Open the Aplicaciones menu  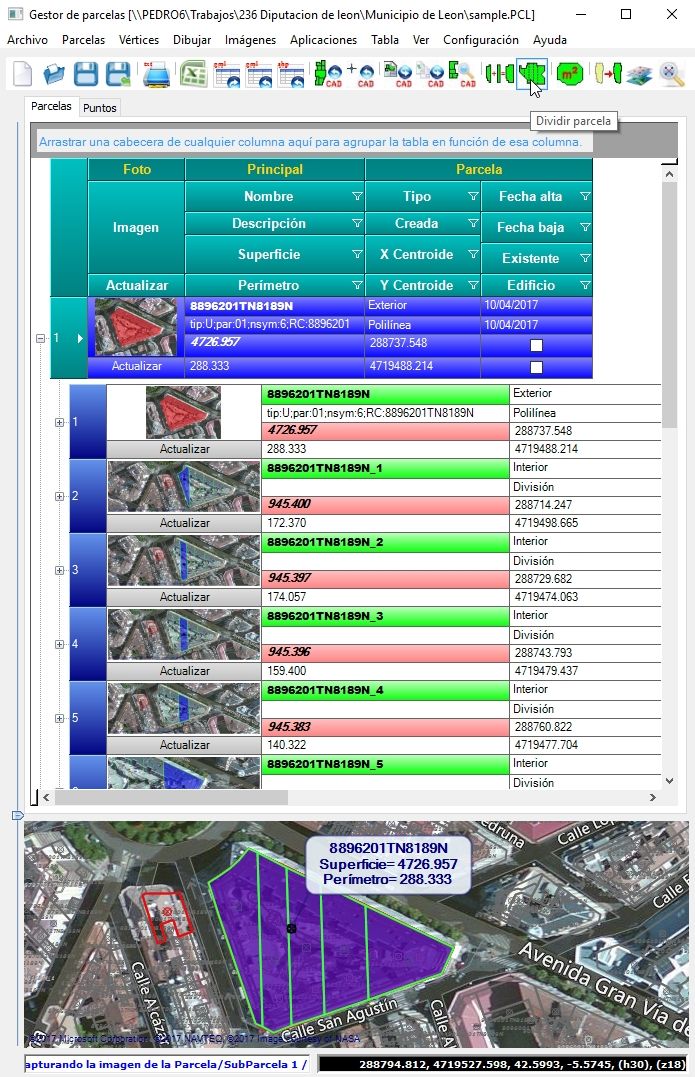[x=323, y=40]
